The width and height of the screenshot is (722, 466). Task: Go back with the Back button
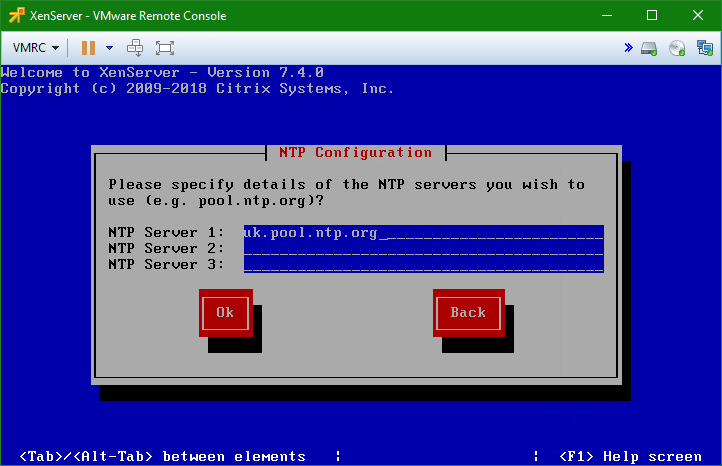coord(469,313)
